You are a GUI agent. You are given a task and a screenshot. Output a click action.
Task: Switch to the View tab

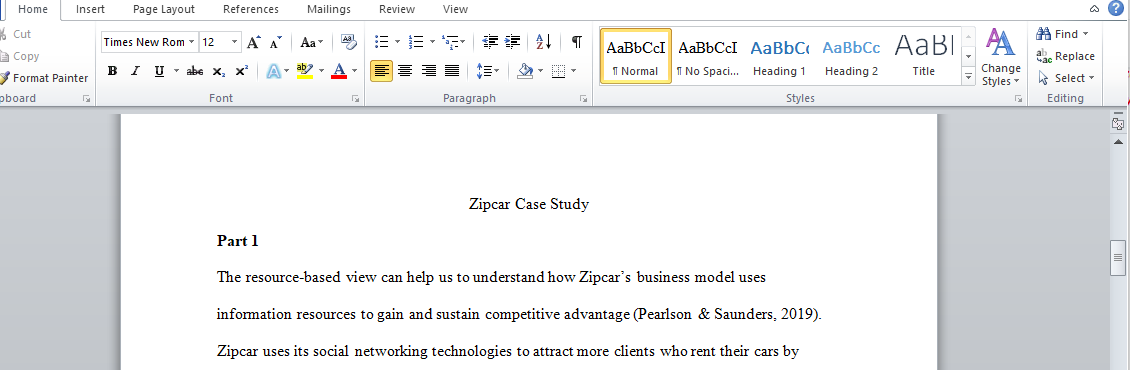click(455, 9)
